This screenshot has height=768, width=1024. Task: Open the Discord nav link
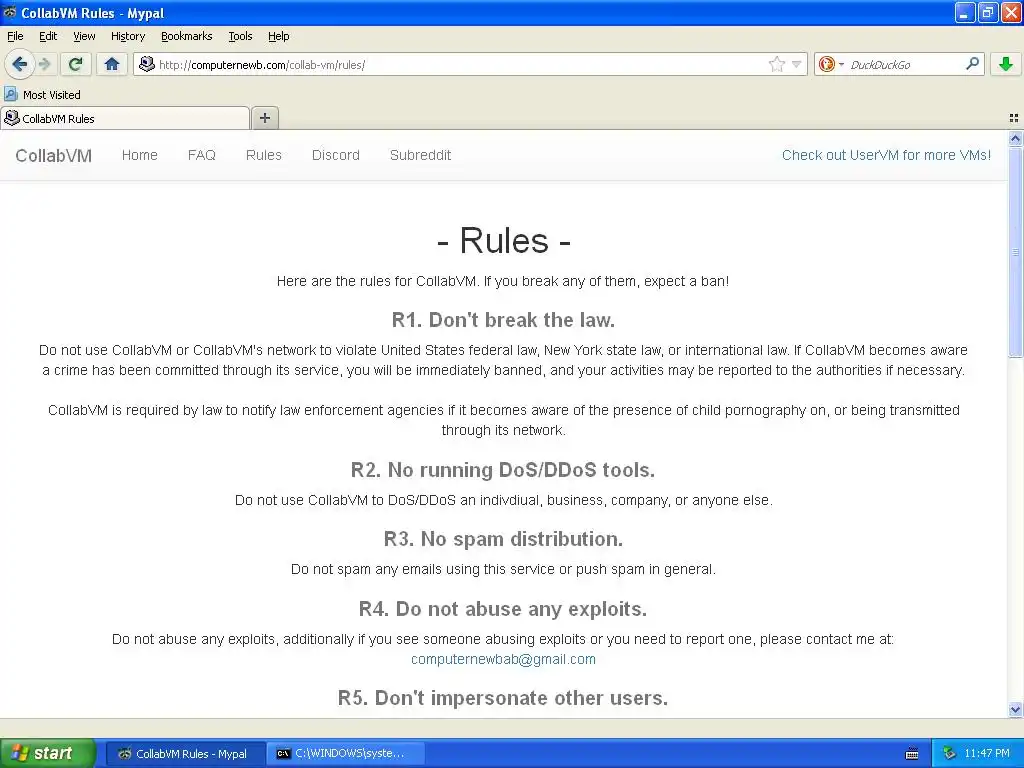[x=336, y=155]
